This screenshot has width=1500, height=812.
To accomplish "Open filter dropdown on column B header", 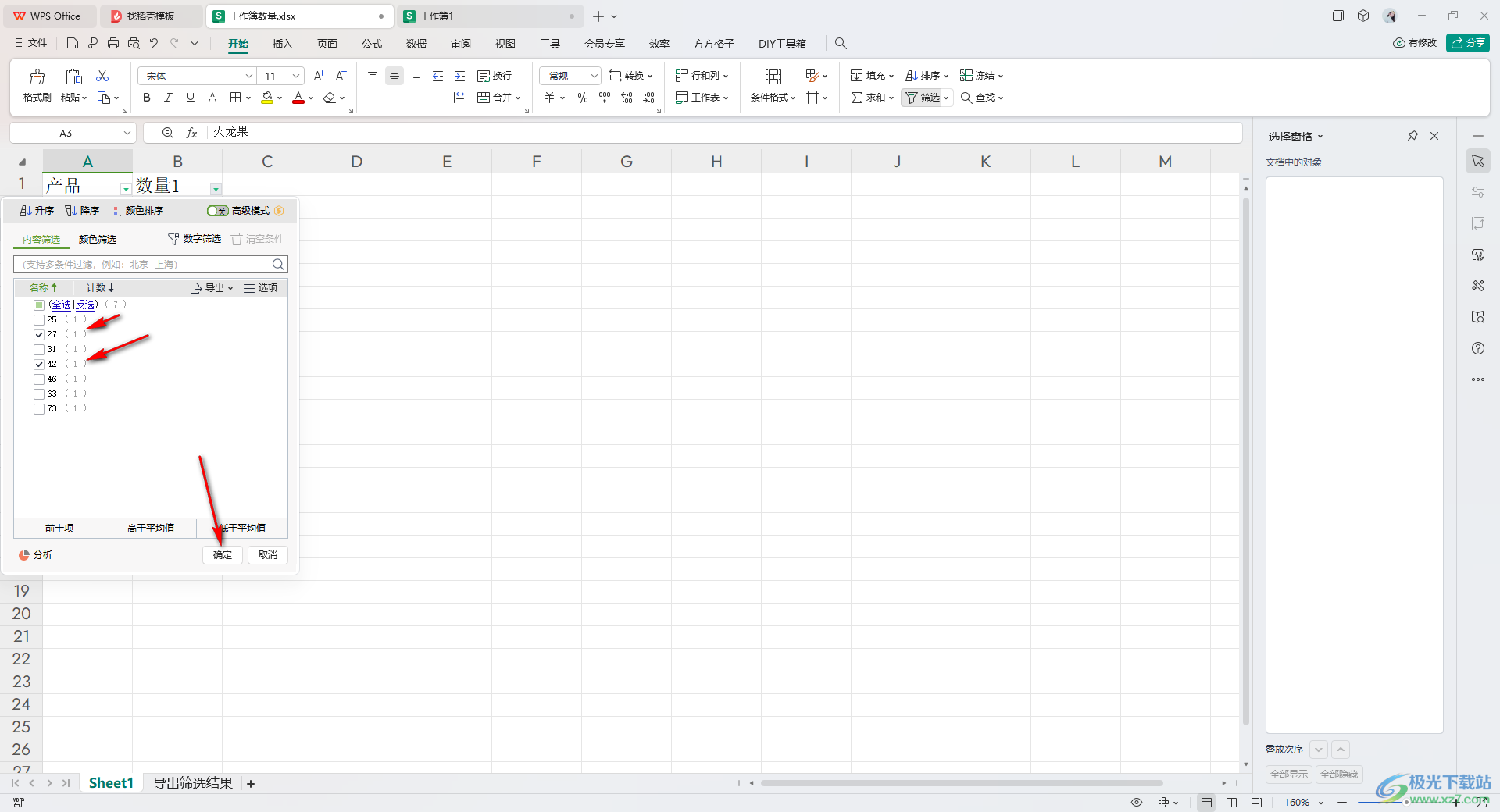I will (216, 189).
